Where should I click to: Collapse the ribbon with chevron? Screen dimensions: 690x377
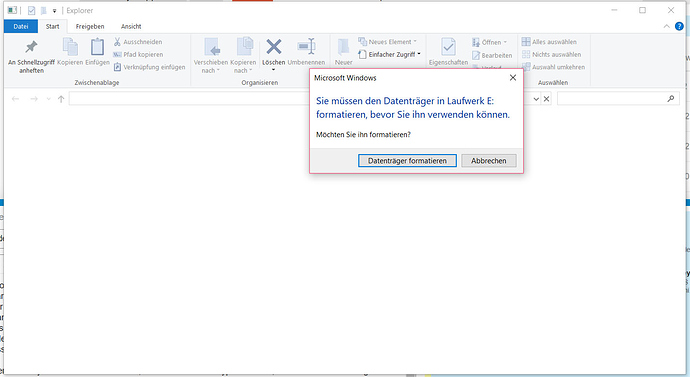click(x=666, y=26)
